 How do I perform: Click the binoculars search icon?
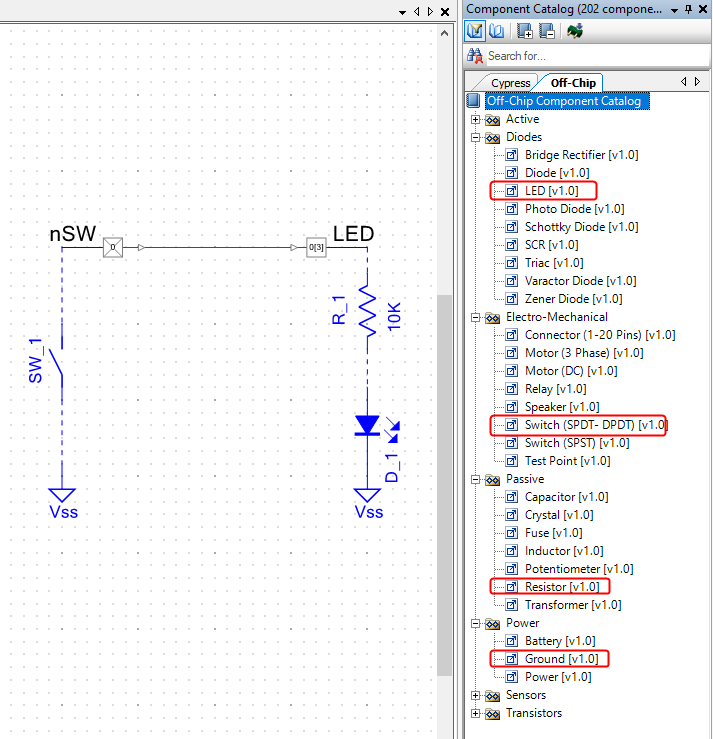(475, 56)
